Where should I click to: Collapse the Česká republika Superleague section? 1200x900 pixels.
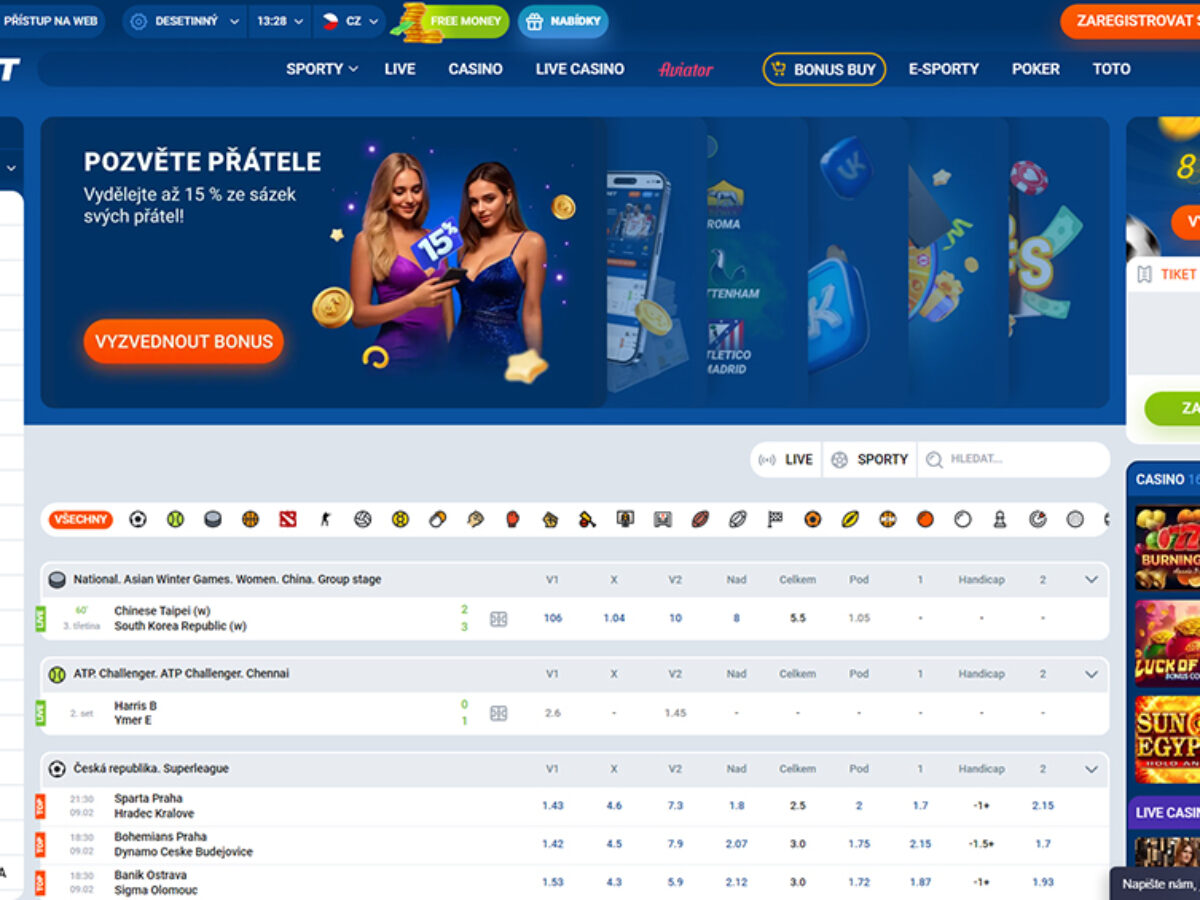(x=1091, y=769)
